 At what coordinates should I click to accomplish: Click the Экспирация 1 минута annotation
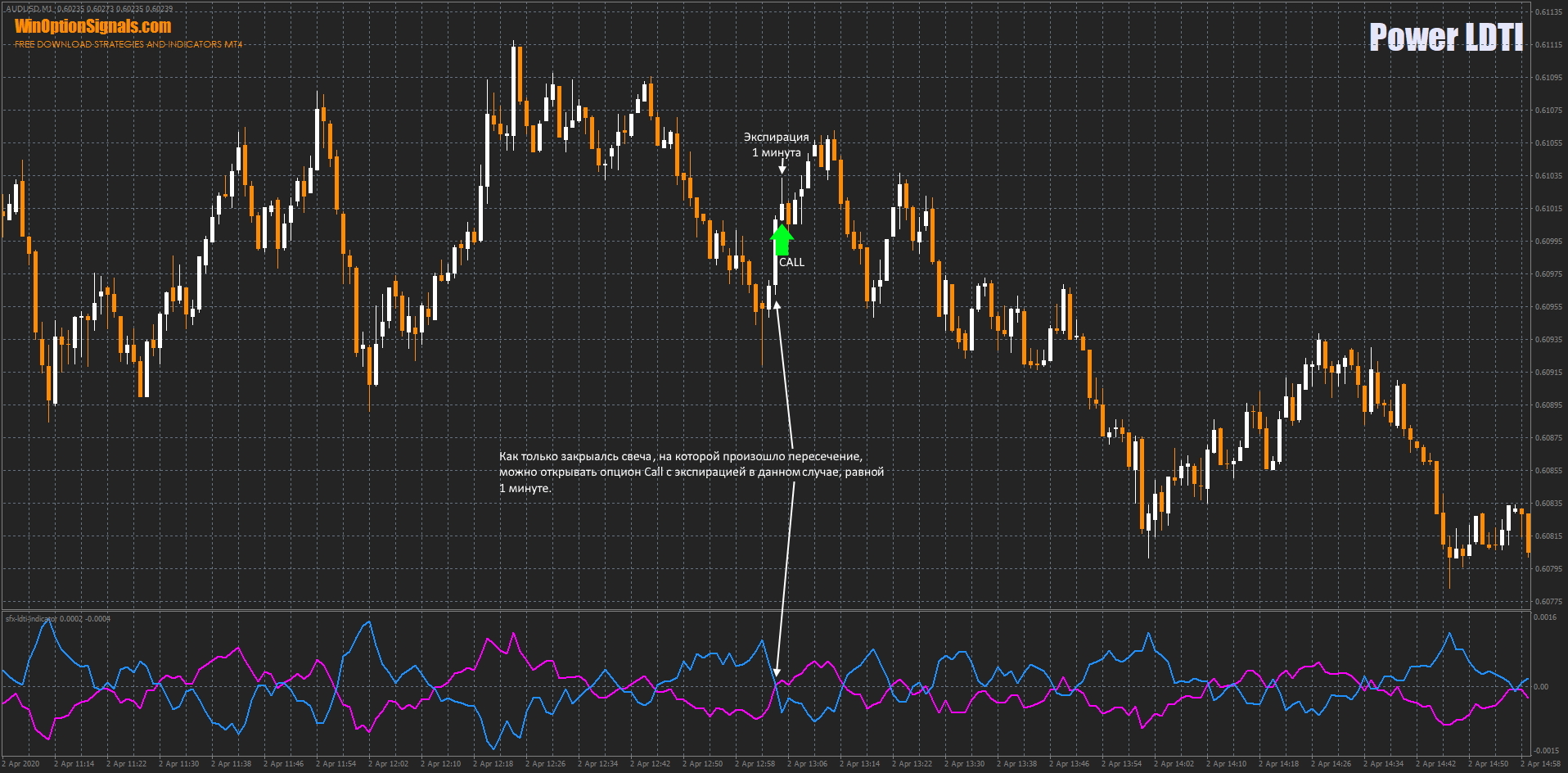coord(776,145)
